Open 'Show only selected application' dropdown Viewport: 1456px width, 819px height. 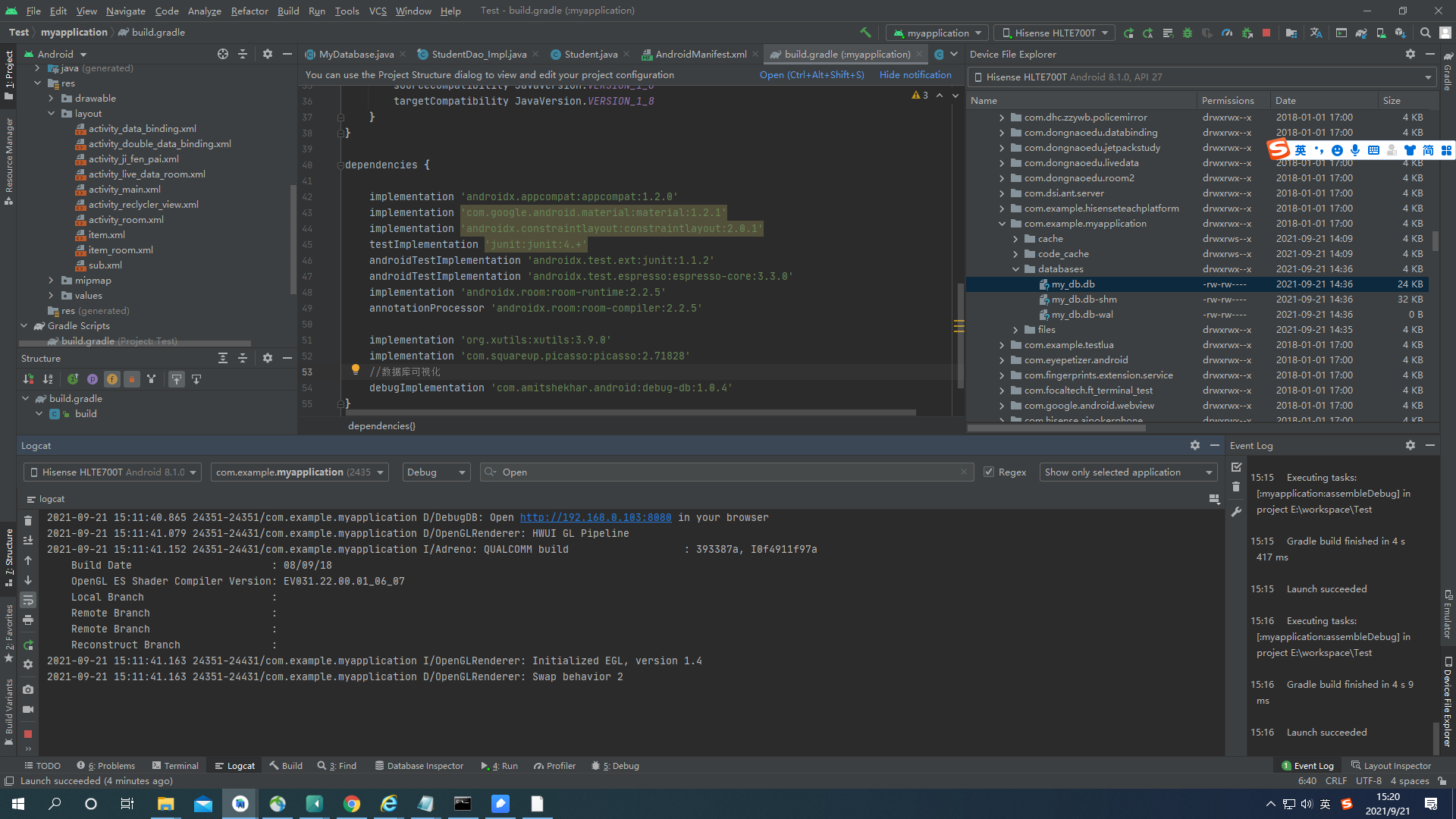(x=1128, y=472)
